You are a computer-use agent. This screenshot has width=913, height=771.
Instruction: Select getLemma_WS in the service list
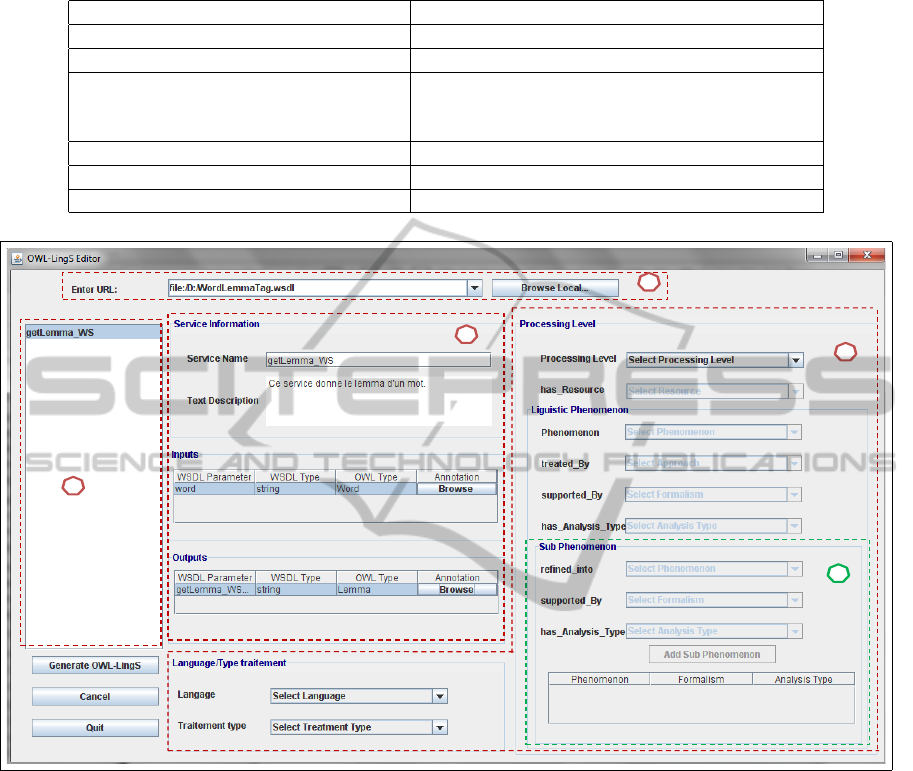click(91, 332)
